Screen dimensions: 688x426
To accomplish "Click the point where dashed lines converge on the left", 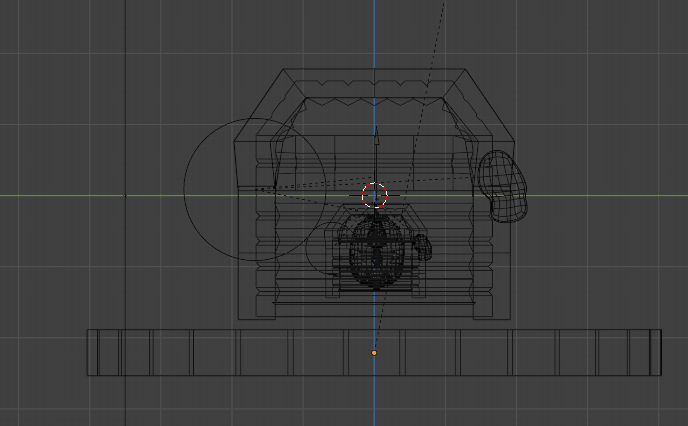I will 275,187.
